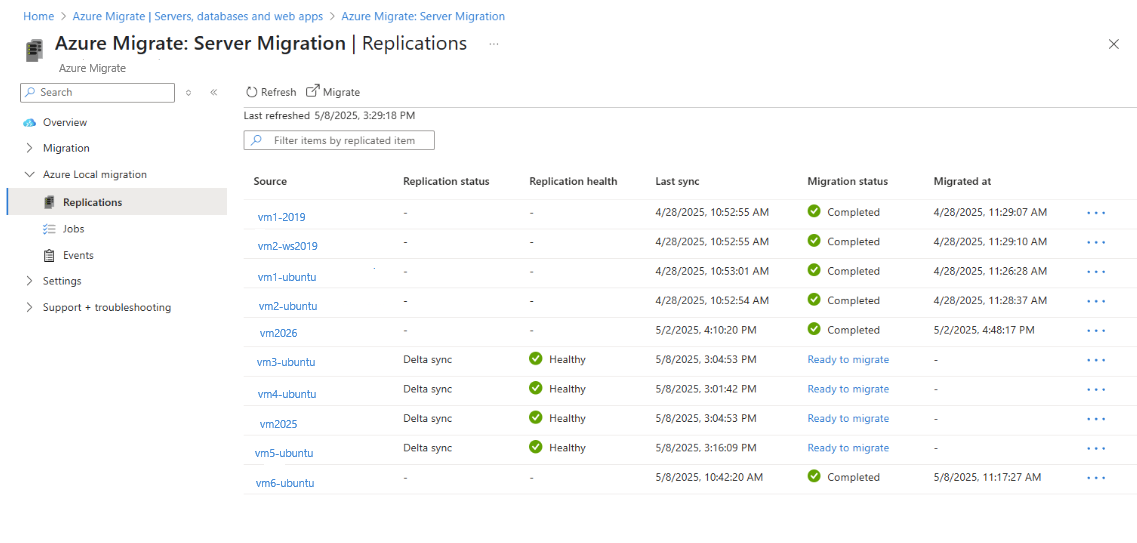Collapse the Azure Local migration section
The height and width of the screenshot is (543, 1137).
pyautogui.click(x=30, y=174)
